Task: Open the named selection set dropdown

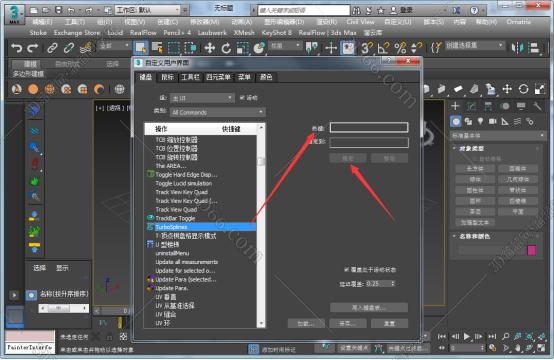Action: tap(475, 46)
